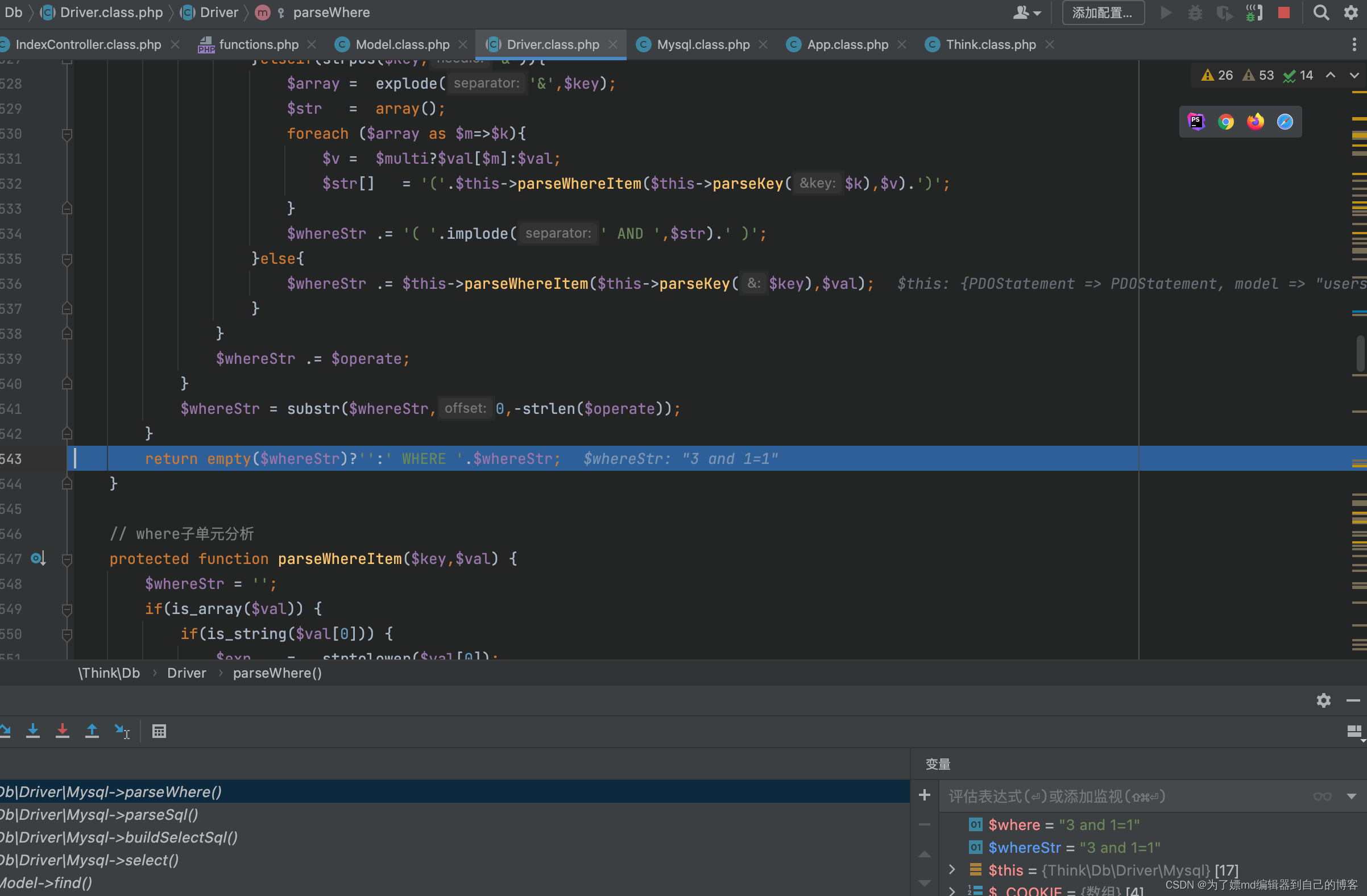1367x896 pixels.
Task: Click Run to Cursor icon
Action: tap(122, 731)
